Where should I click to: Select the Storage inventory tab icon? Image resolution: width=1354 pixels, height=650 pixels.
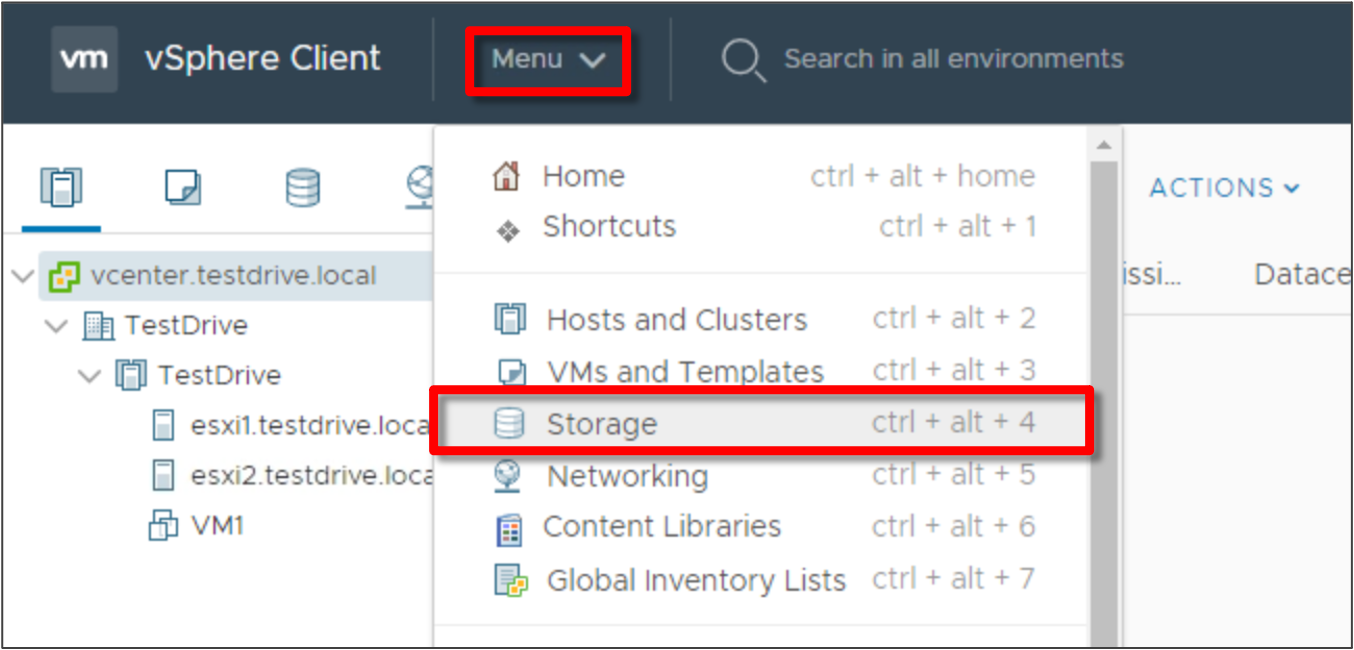tap(303, 187)
